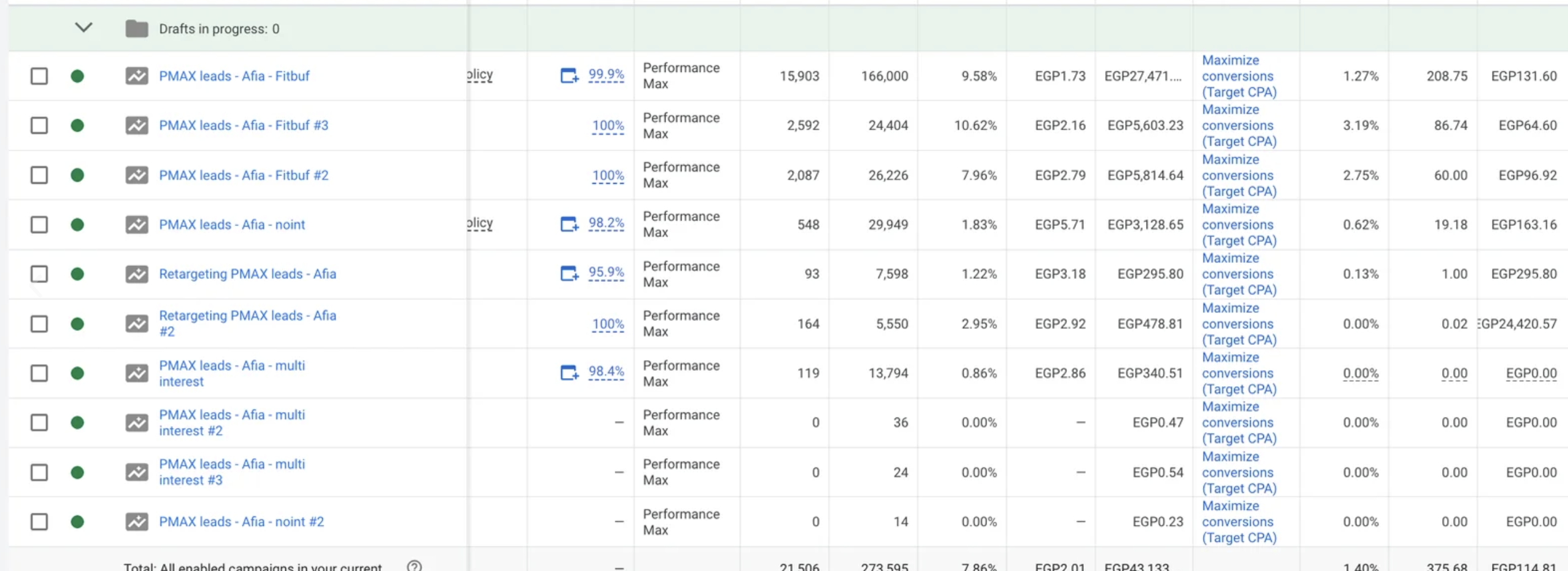Viewport: 1568px width, 571px height.
Task: Click the optimization score icon next to 99.9%
Action: click(569, 76)
